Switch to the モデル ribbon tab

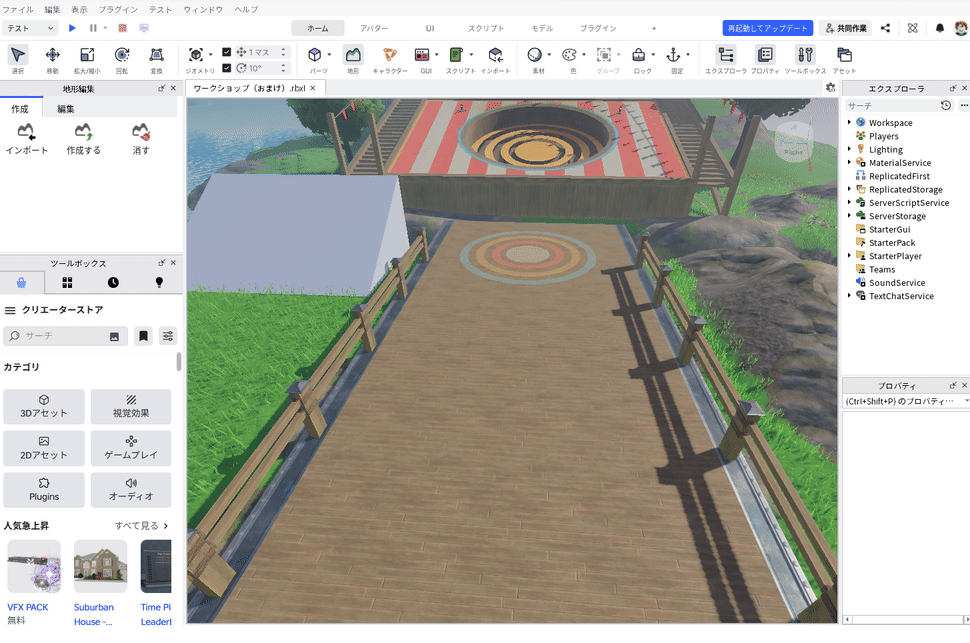point(542,28)
